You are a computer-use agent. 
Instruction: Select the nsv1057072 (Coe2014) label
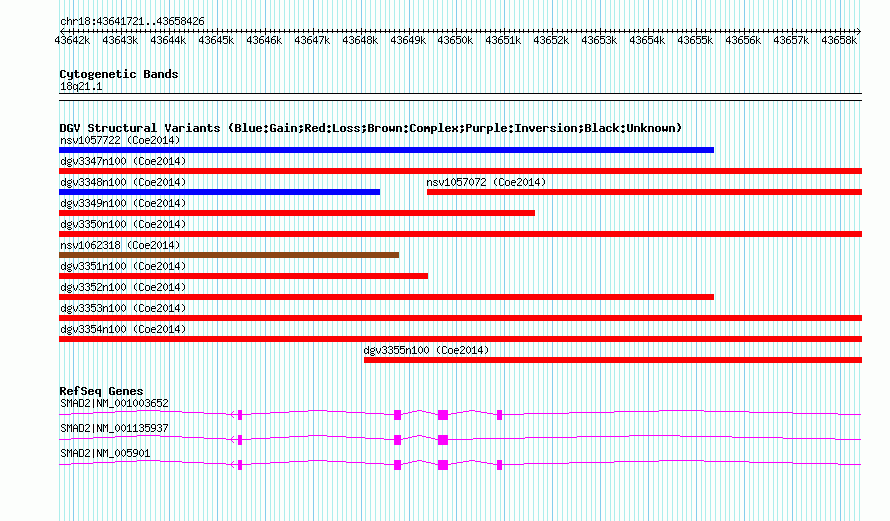486,182
